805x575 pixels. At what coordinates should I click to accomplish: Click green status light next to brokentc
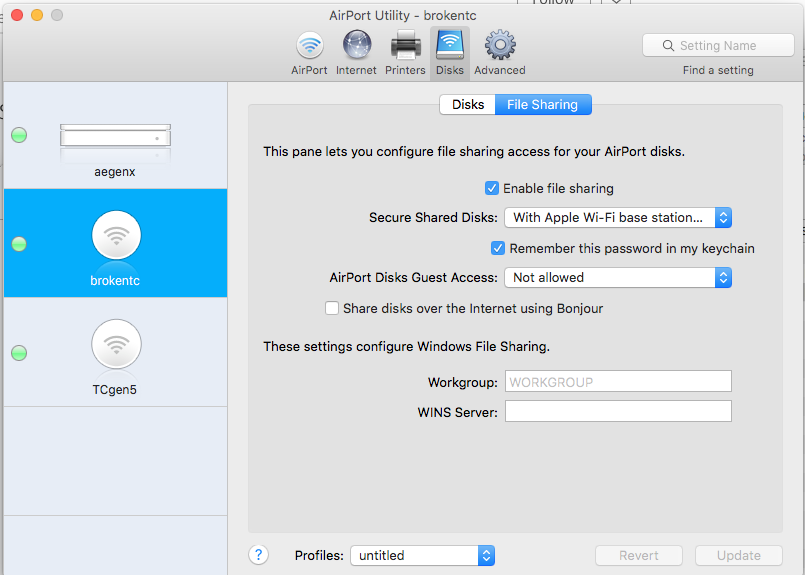point(19,244)
